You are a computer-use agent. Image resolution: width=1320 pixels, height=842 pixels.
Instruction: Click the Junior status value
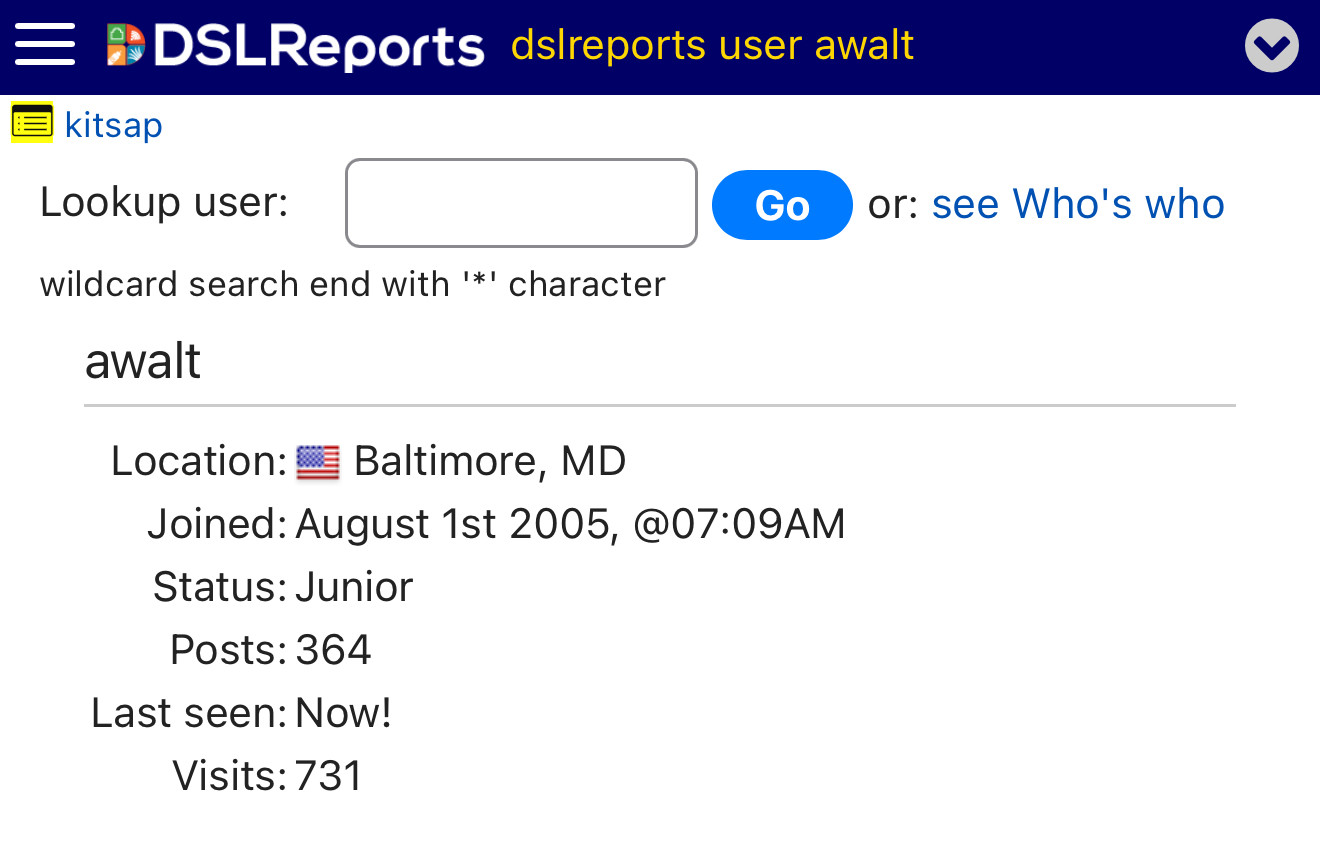(x=354, y=587)
